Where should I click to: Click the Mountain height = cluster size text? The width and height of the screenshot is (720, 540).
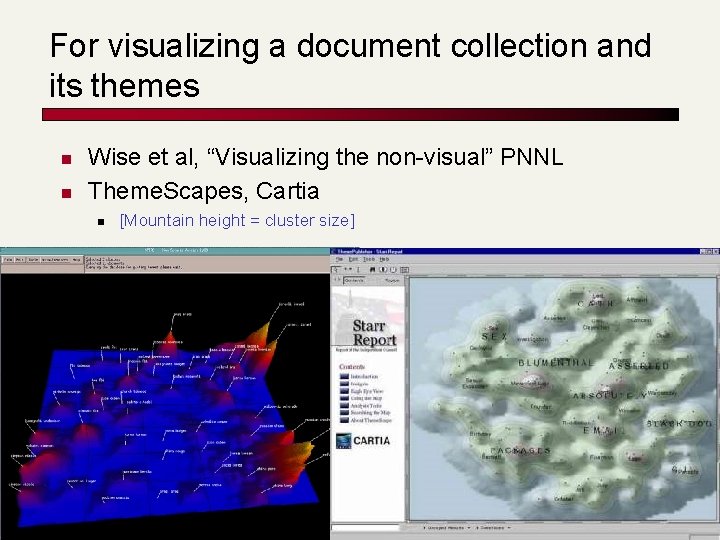pos(237,220)
